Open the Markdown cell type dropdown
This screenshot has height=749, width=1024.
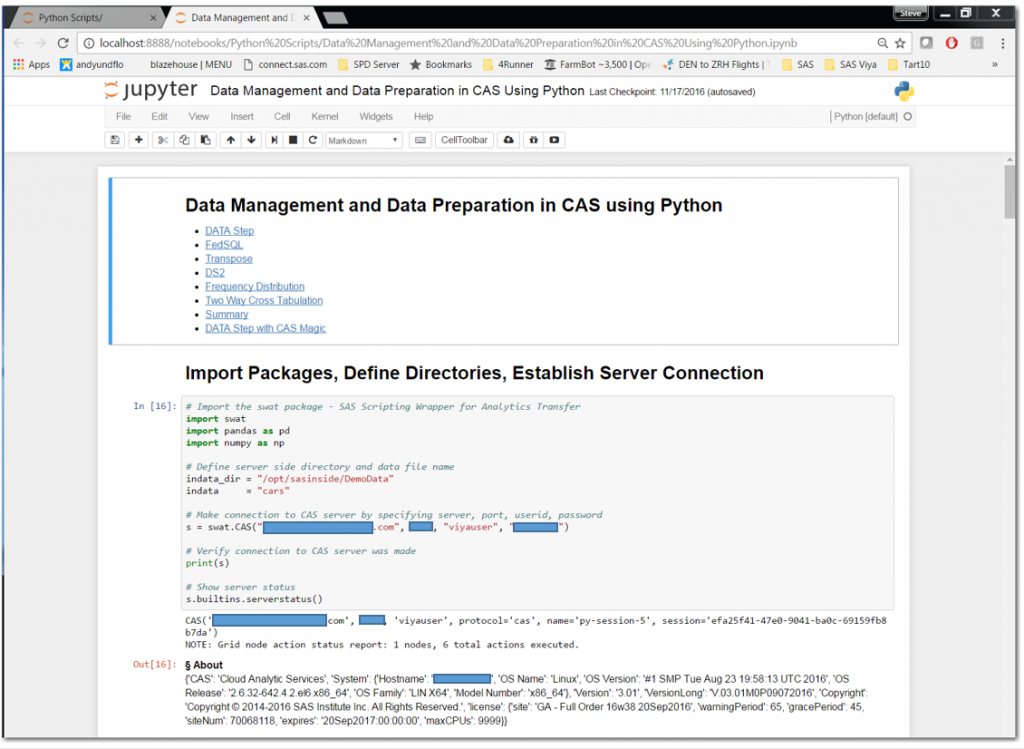pos(363,140)
